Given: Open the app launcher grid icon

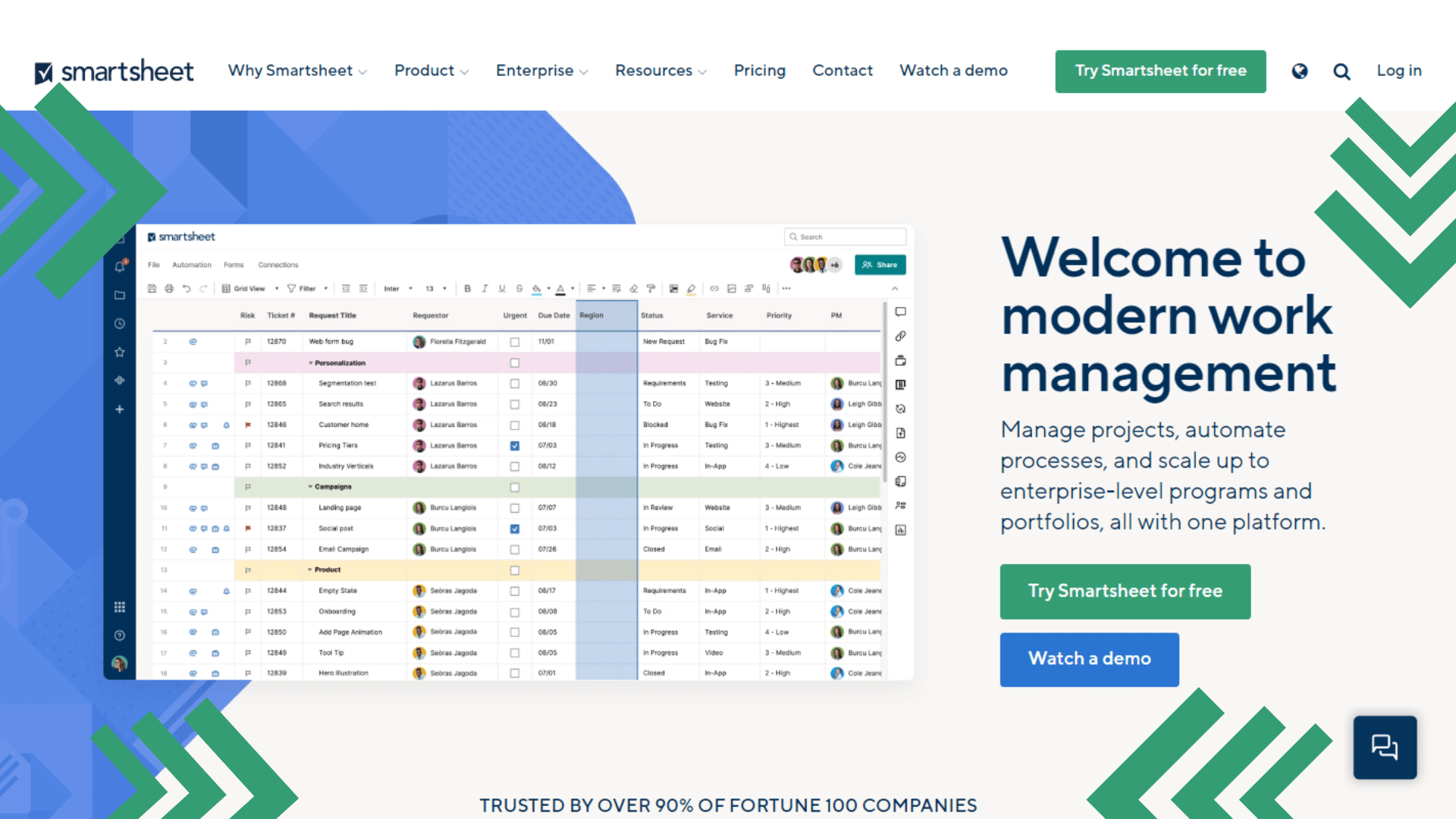Looking at the screenshot, I should [x=120, y=607].
